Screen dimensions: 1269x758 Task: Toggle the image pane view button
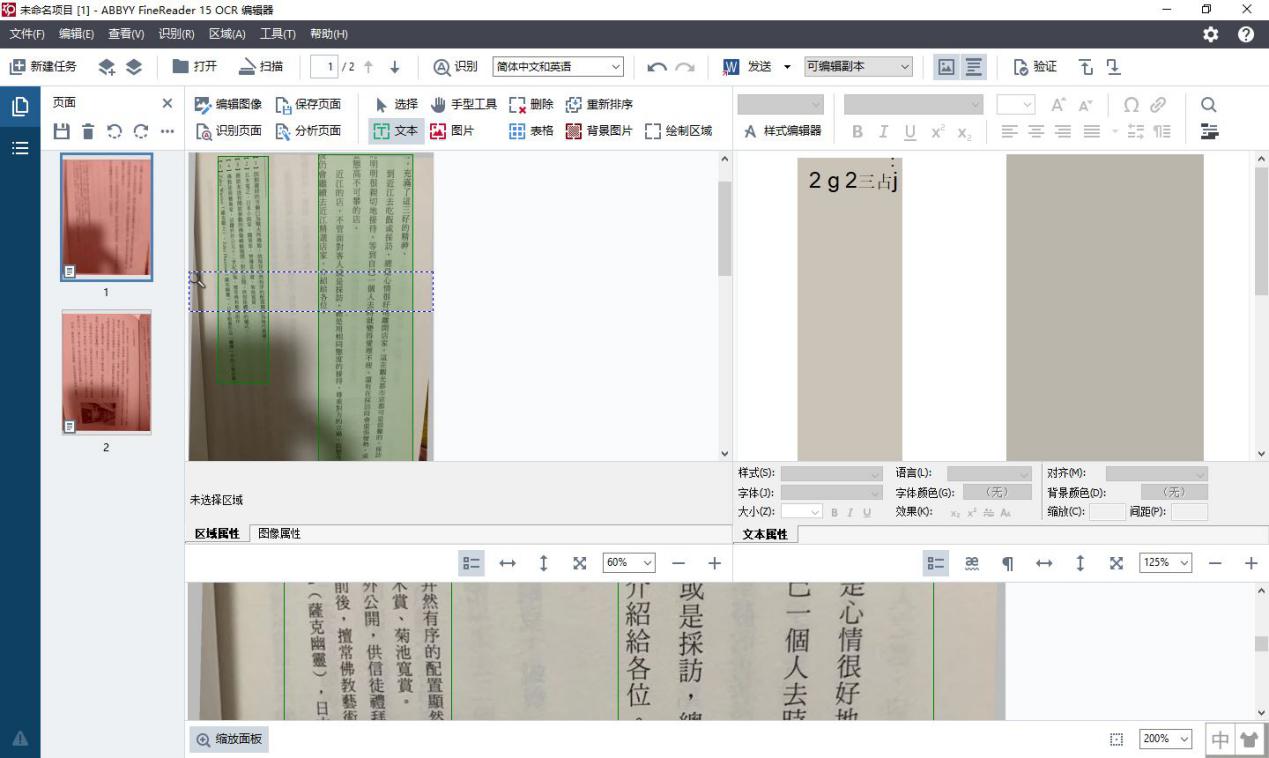click(x=944, y=67)
